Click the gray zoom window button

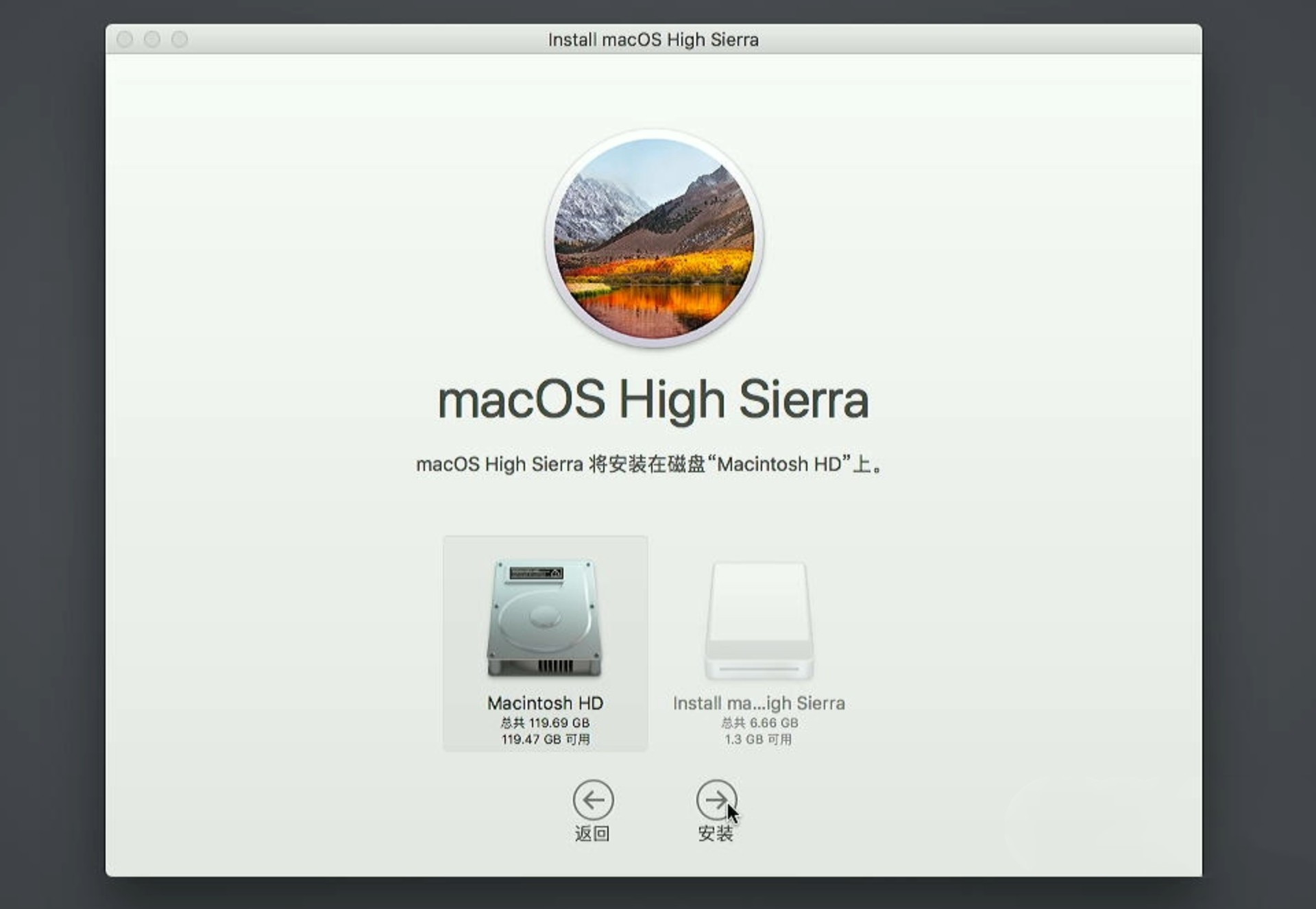click(180, 39)
